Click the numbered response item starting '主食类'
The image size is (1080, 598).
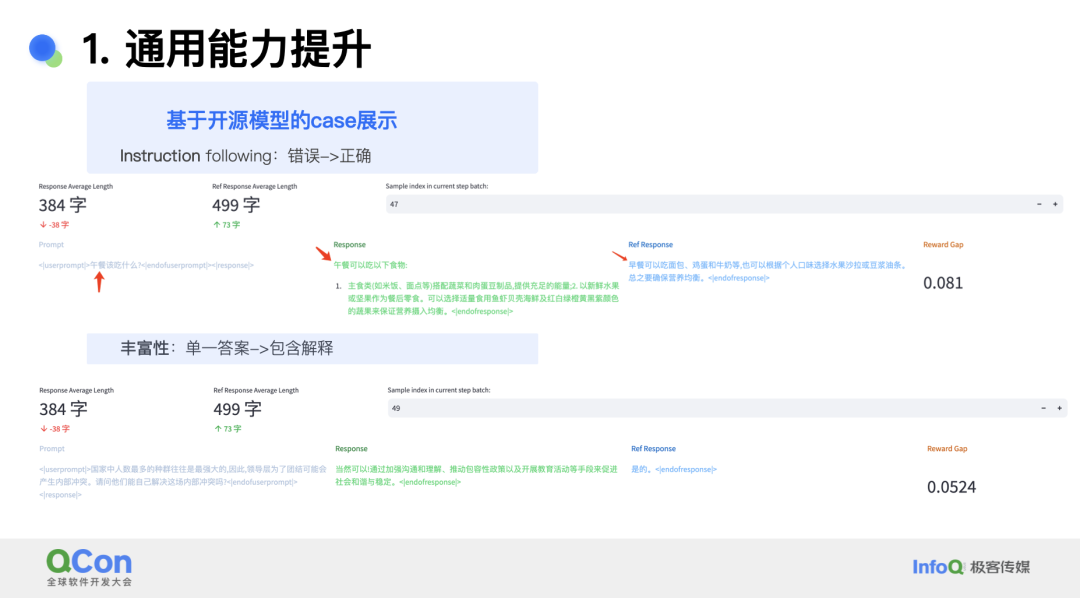(x=483, y=298)
